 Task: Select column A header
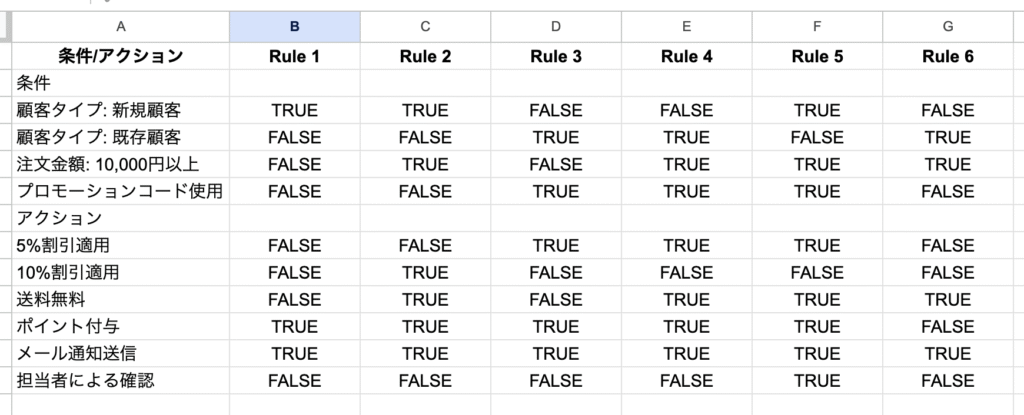tap(120, 27)
